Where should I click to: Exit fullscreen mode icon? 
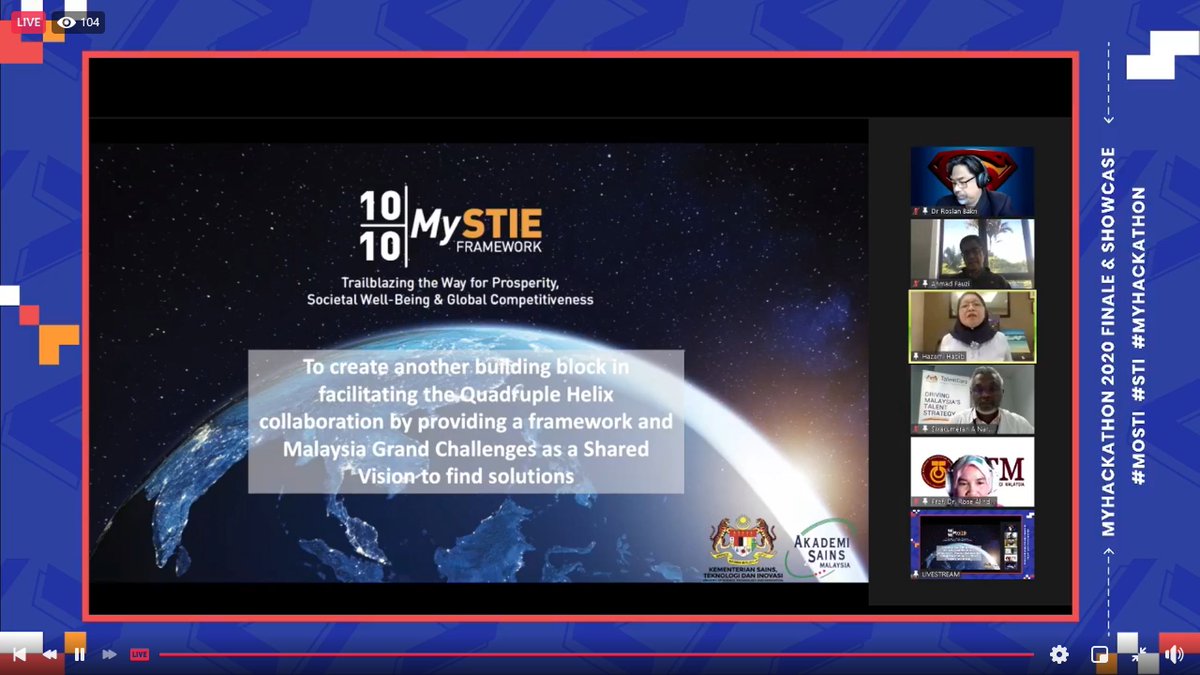(1139, 655)
